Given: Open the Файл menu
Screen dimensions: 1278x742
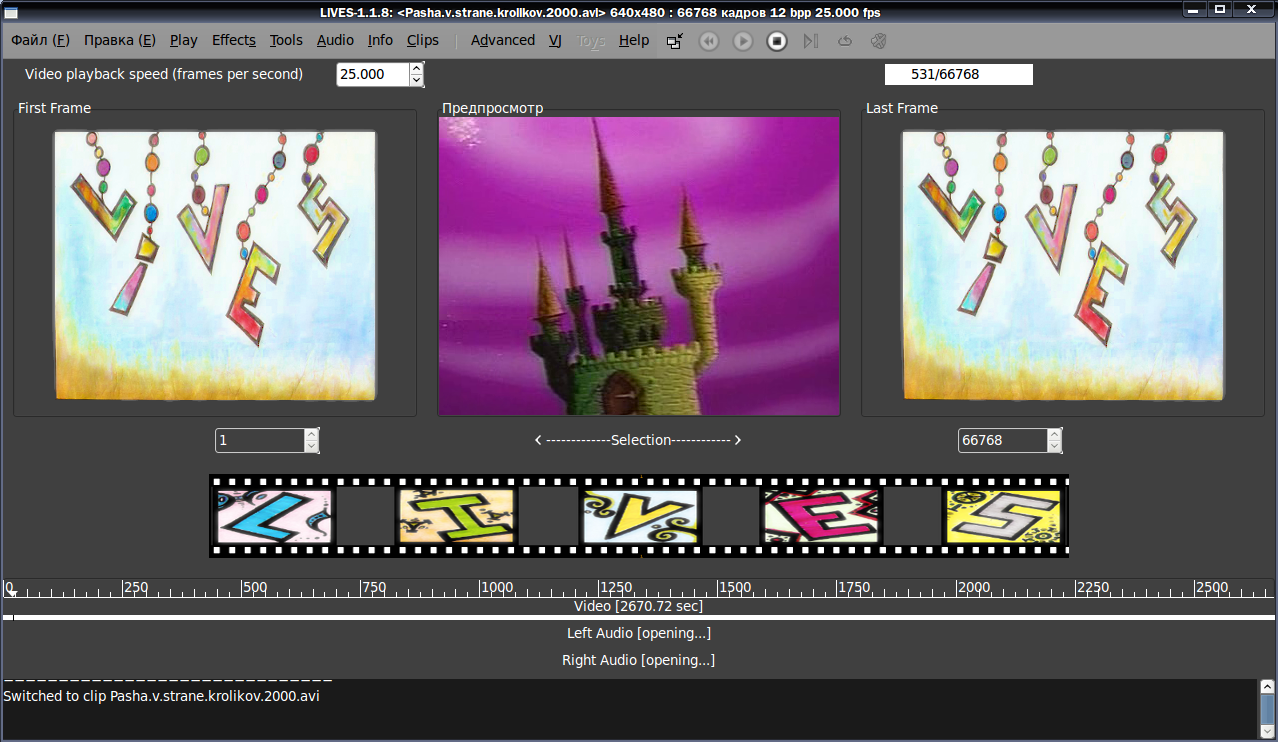Looking at the screenshot, I should (x=40, y=40).
